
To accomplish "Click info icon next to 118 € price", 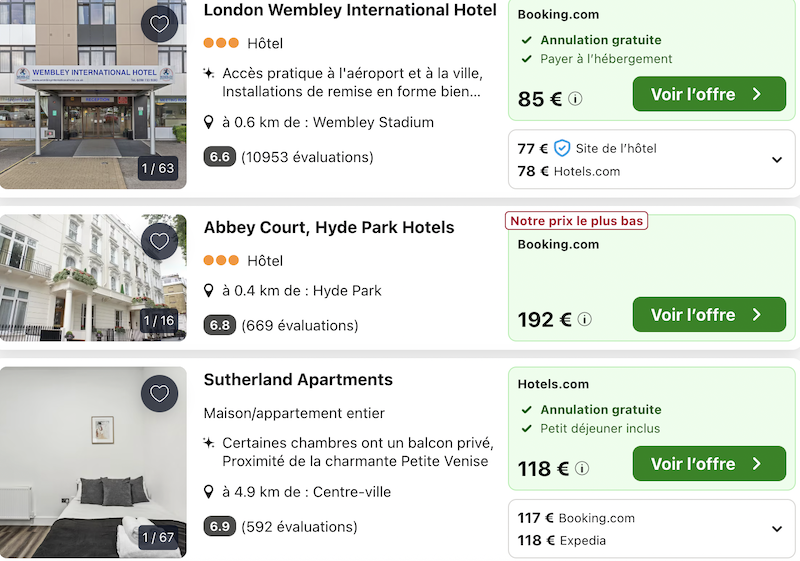I will click(x=582, y=469).
